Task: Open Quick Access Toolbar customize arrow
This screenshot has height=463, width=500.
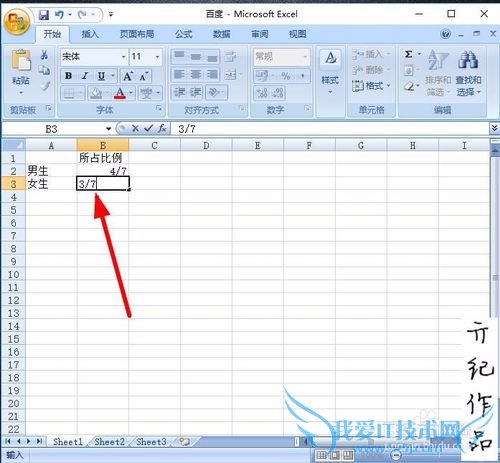Action: (x=111, y=15)
